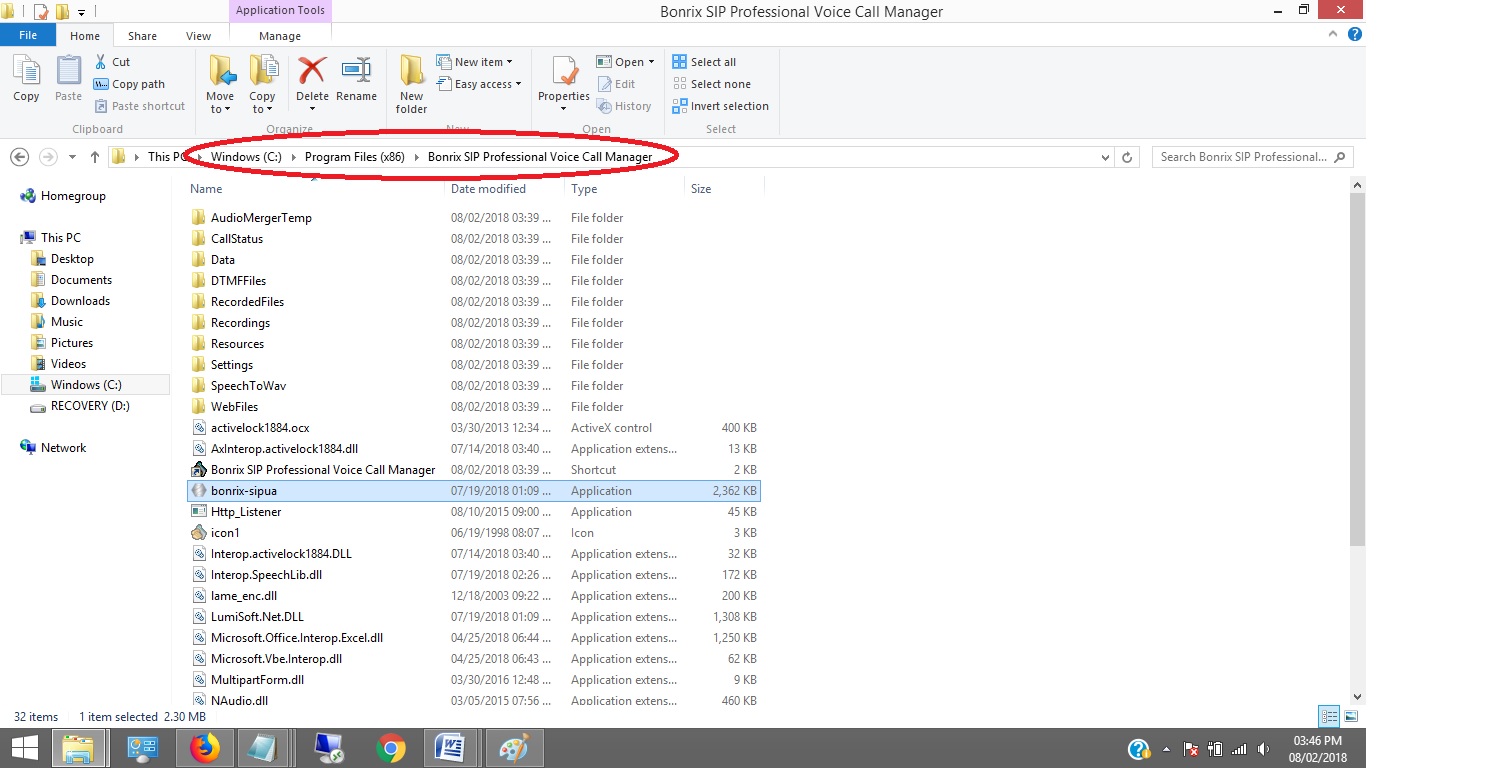
Task: Select Downloads in navigation pane
Action: click(70, 301)
